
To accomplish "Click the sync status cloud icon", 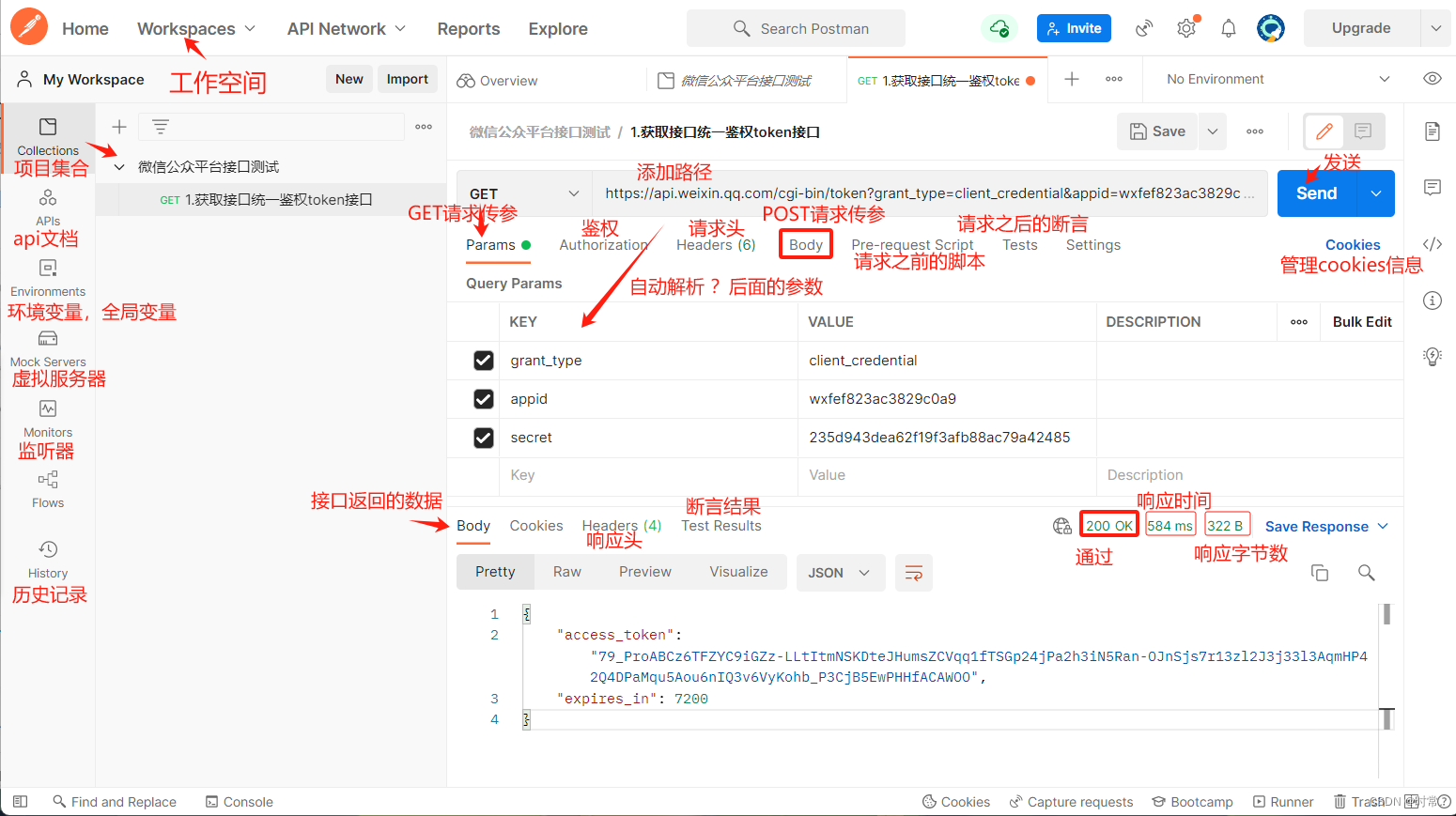I will coord(999,28).
